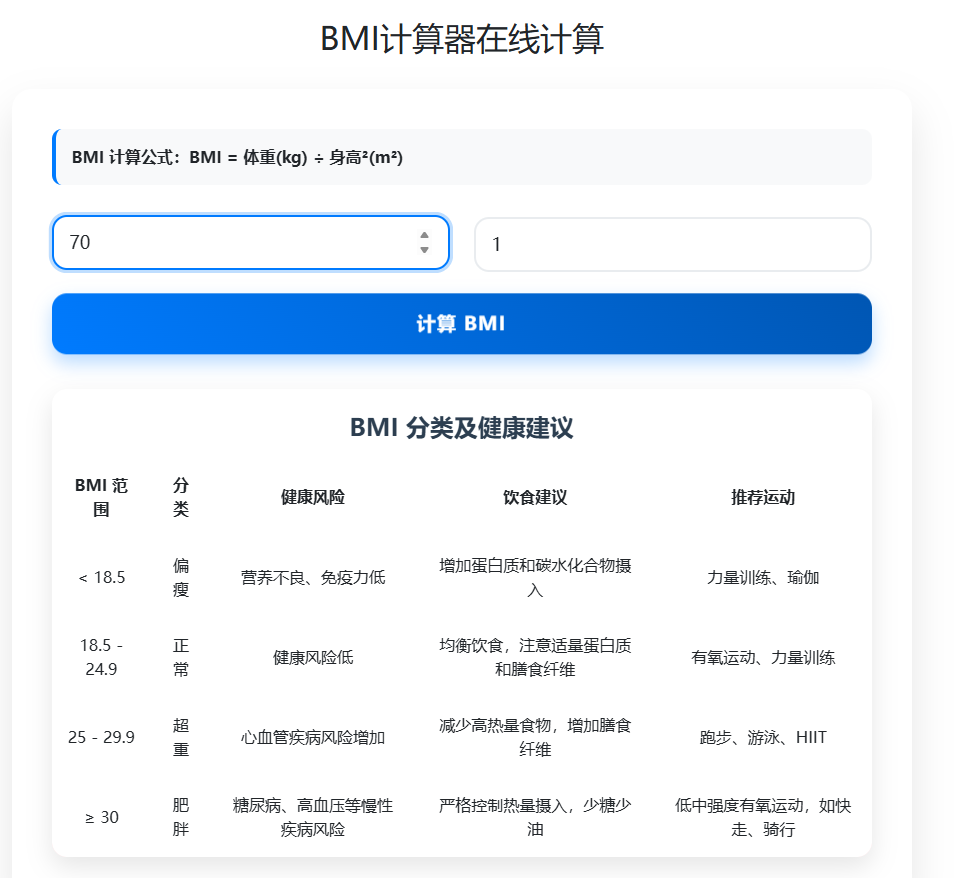
Task: Click the 超重 category cell
Action: tap(180, 737)
